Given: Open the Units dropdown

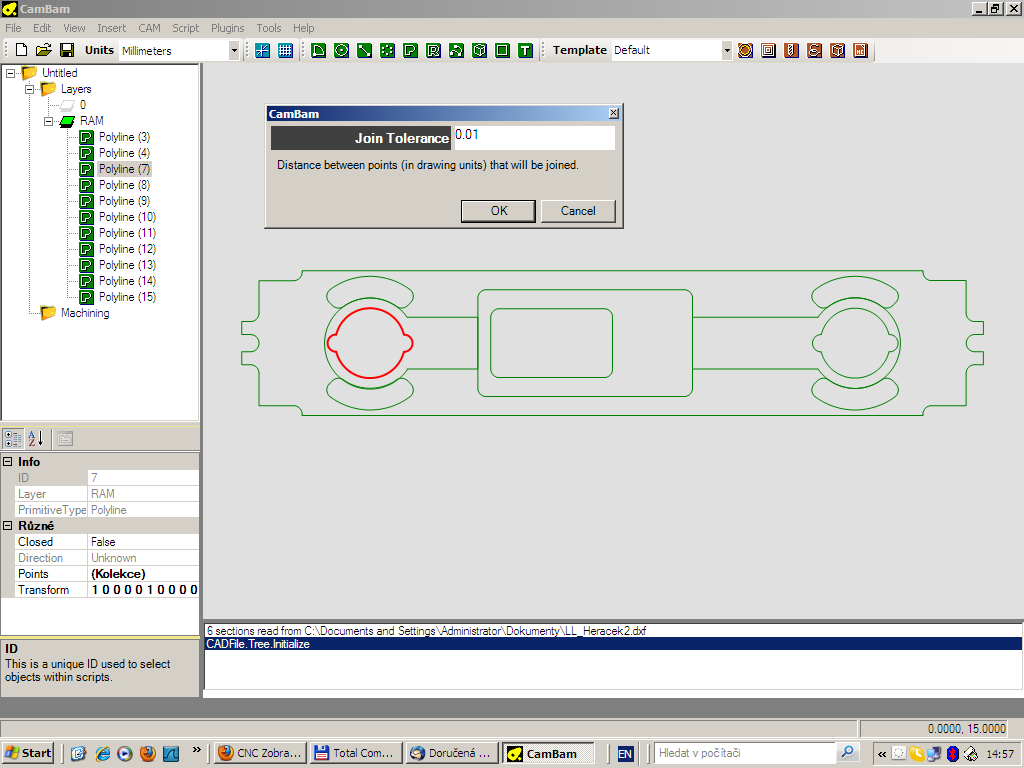Looking at the screenshot, I should tap(234, 50).
